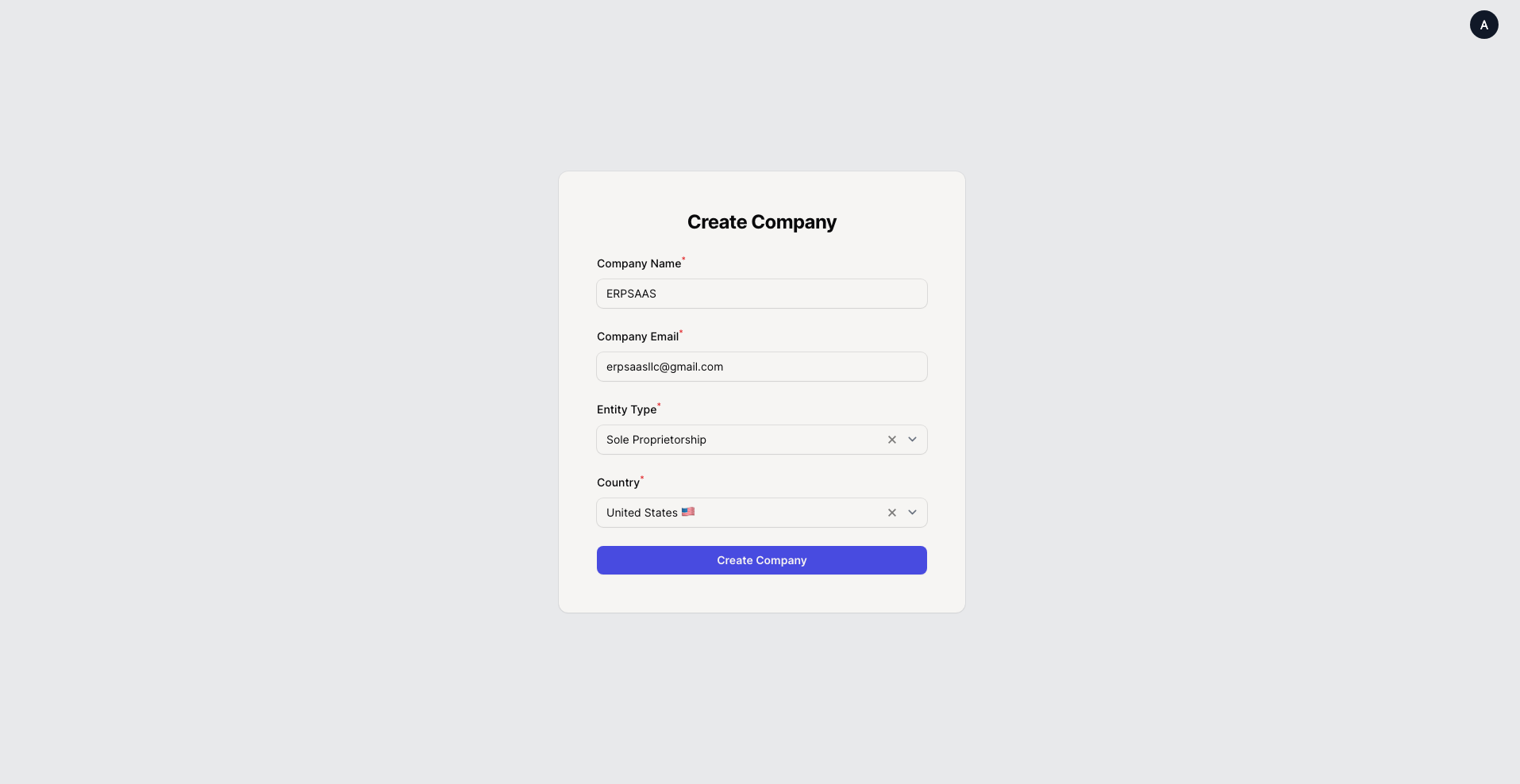Click the ERPSAAS company name field
The height and width of the screenshot is (784, 1520).
coord(761,293)
